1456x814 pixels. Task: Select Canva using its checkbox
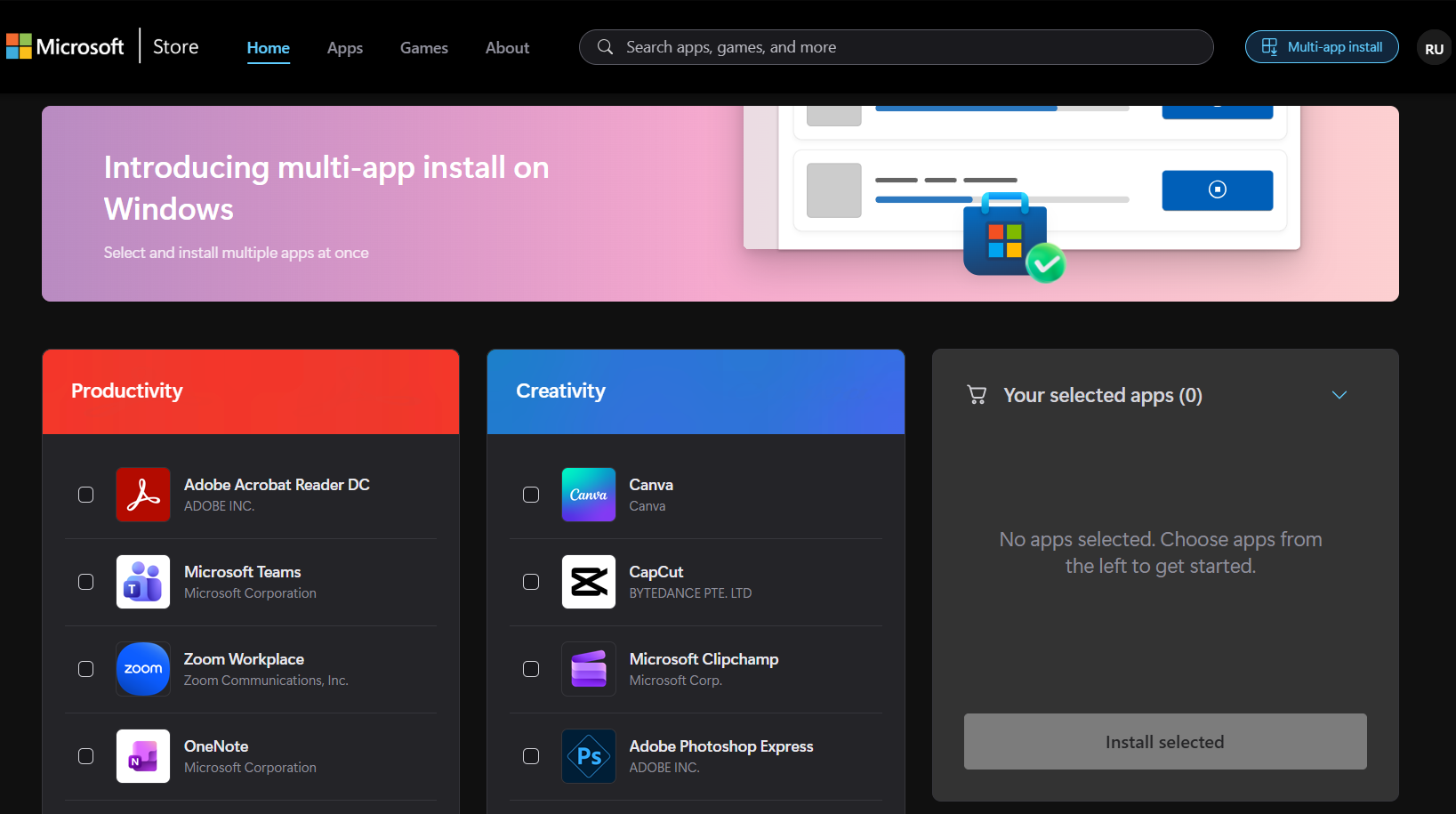click(531, 495)
